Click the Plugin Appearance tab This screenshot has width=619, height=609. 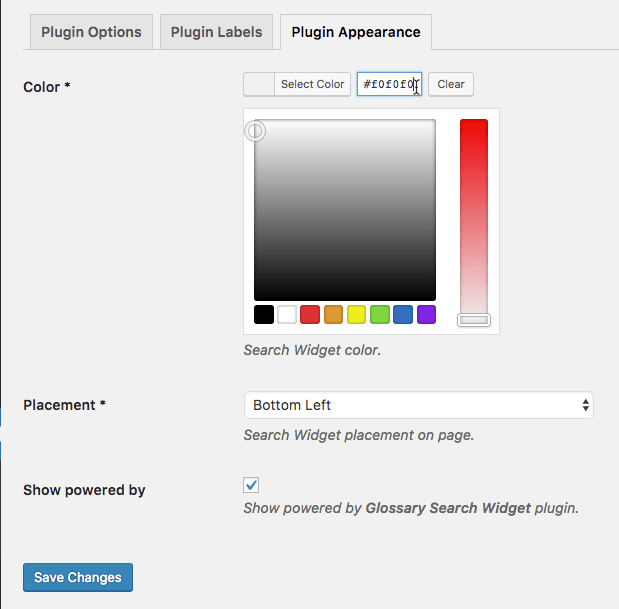(x=356, y=32)
